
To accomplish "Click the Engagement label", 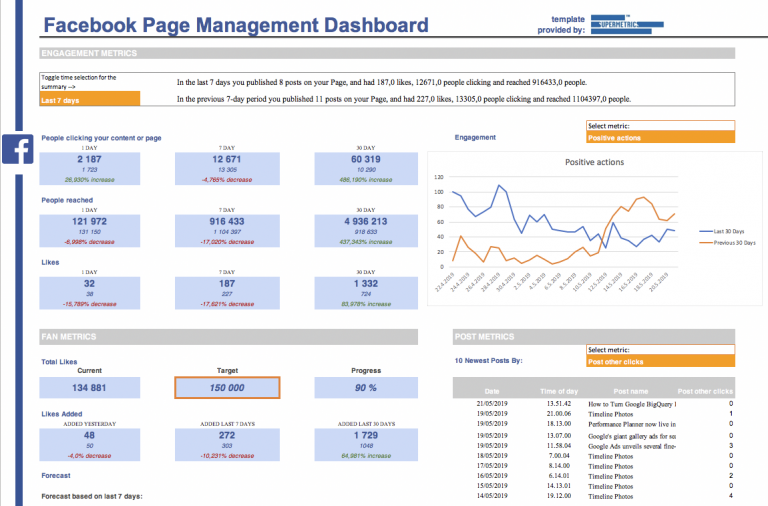I will [475, 137].
